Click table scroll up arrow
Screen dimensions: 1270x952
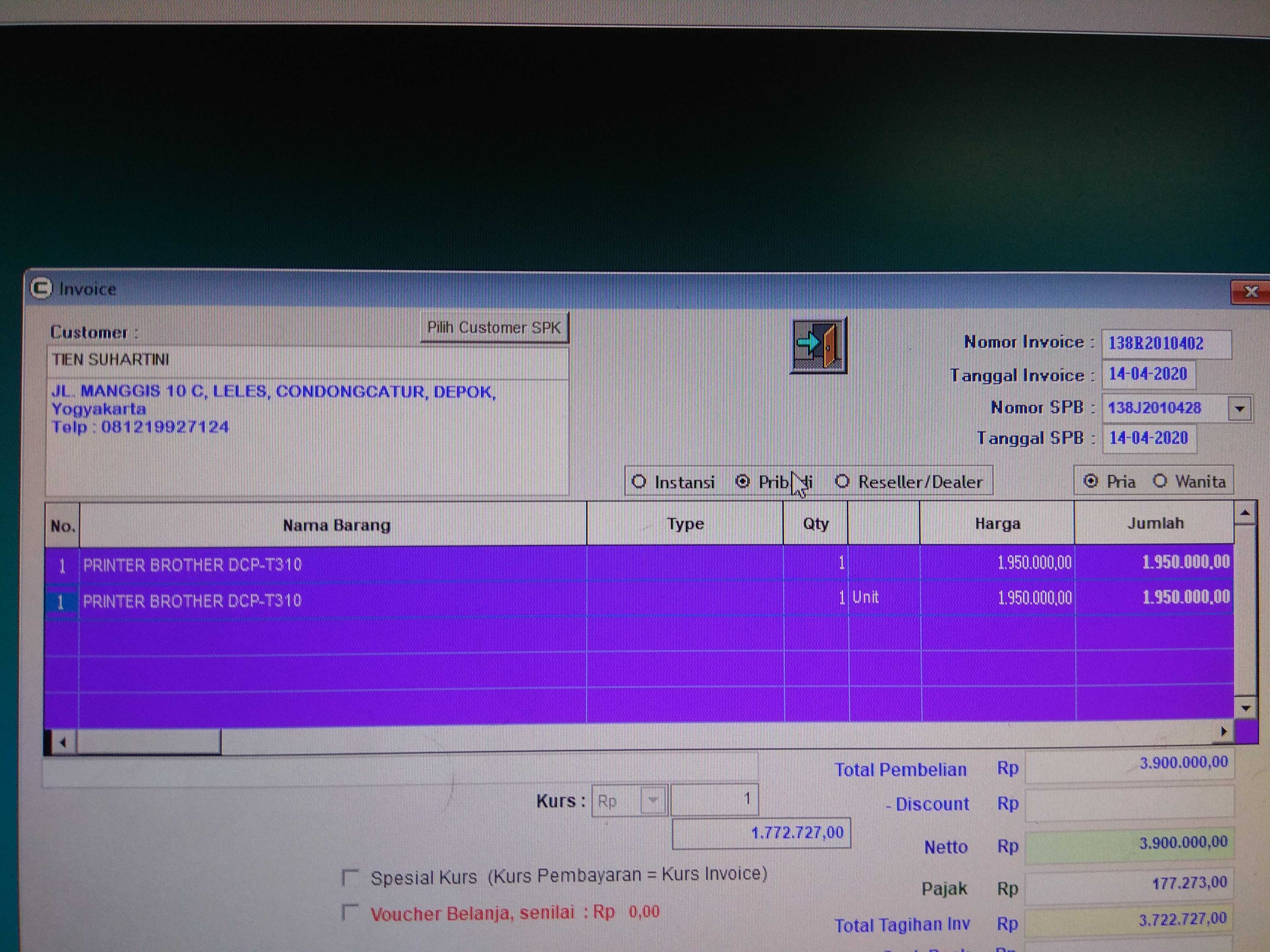1245,513
